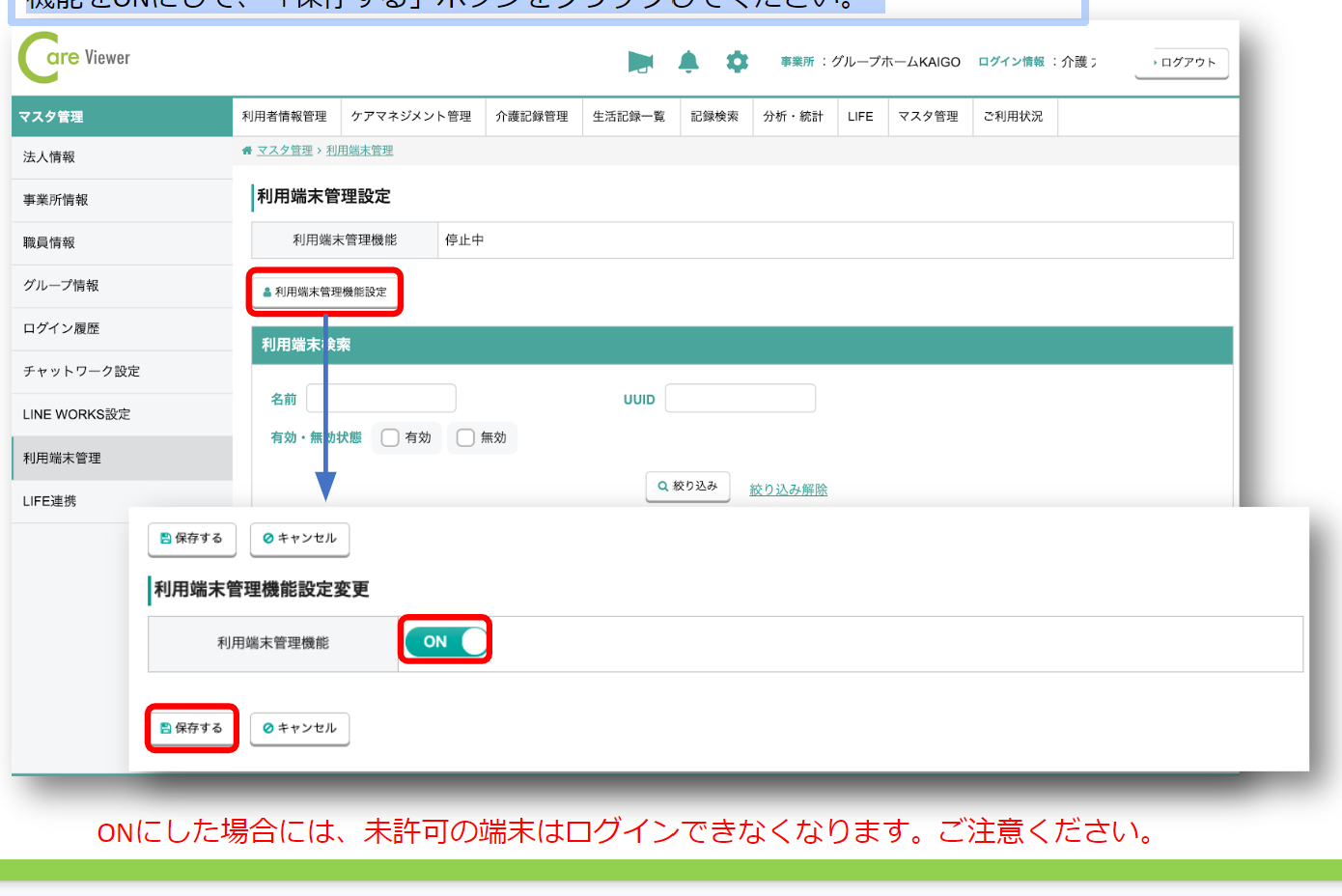1342x896 pixels.
Task: Open the LIFE tab
Action: coord(860,117)
